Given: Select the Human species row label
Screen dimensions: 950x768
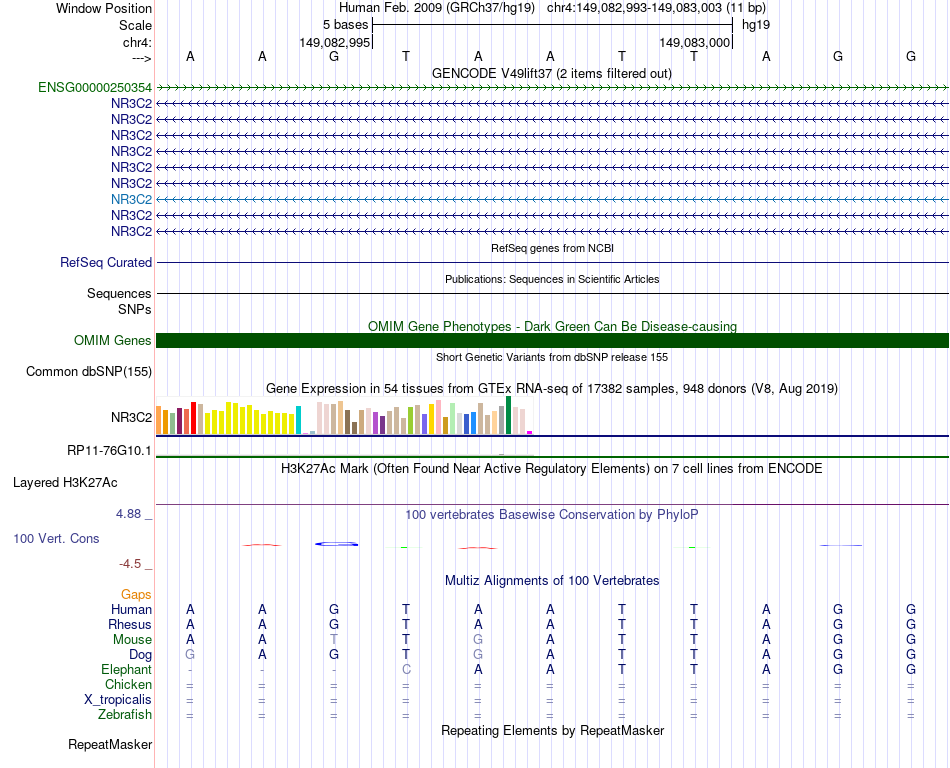Looking at the screenshot, I should 131,609.
